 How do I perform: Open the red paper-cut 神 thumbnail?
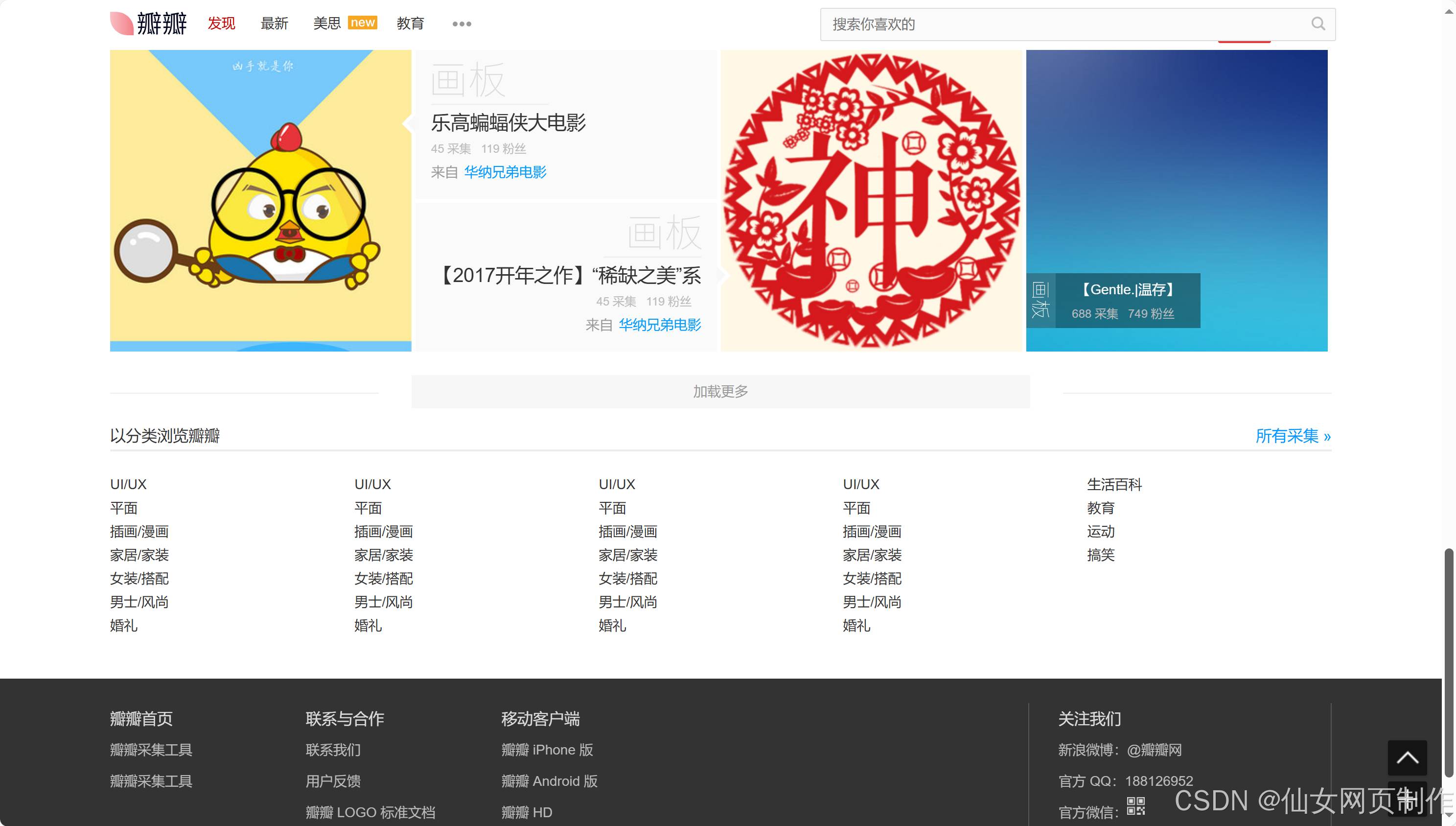pyautogui.click(x=871, y=200)
